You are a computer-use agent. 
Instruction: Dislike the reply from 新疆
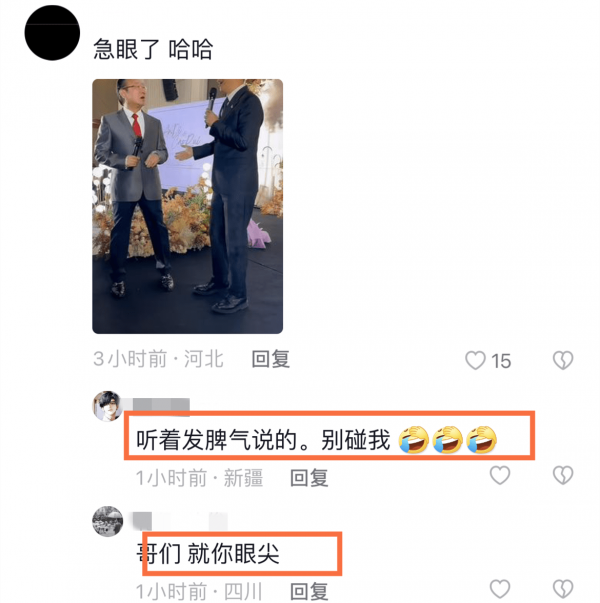point(563,475)
